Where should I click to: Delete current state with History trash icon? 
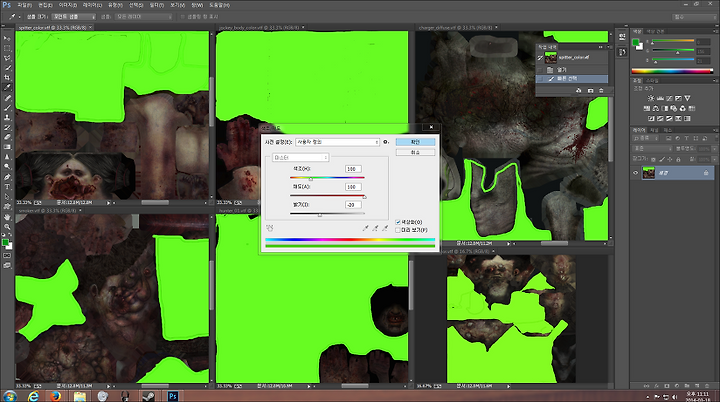[601, 91]
